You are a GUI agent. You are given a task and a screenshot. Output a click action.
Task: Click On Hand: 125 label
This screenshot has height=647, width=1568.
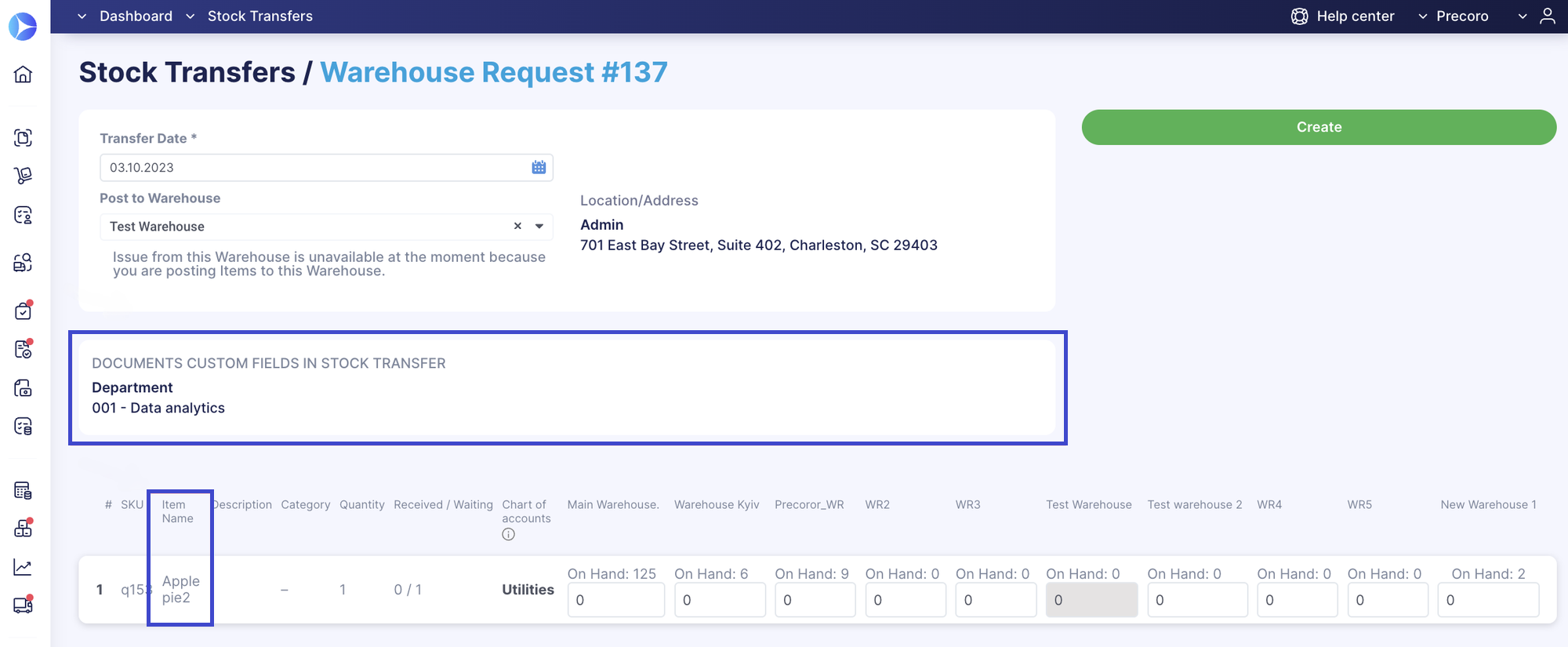click(x=612, y=574)
